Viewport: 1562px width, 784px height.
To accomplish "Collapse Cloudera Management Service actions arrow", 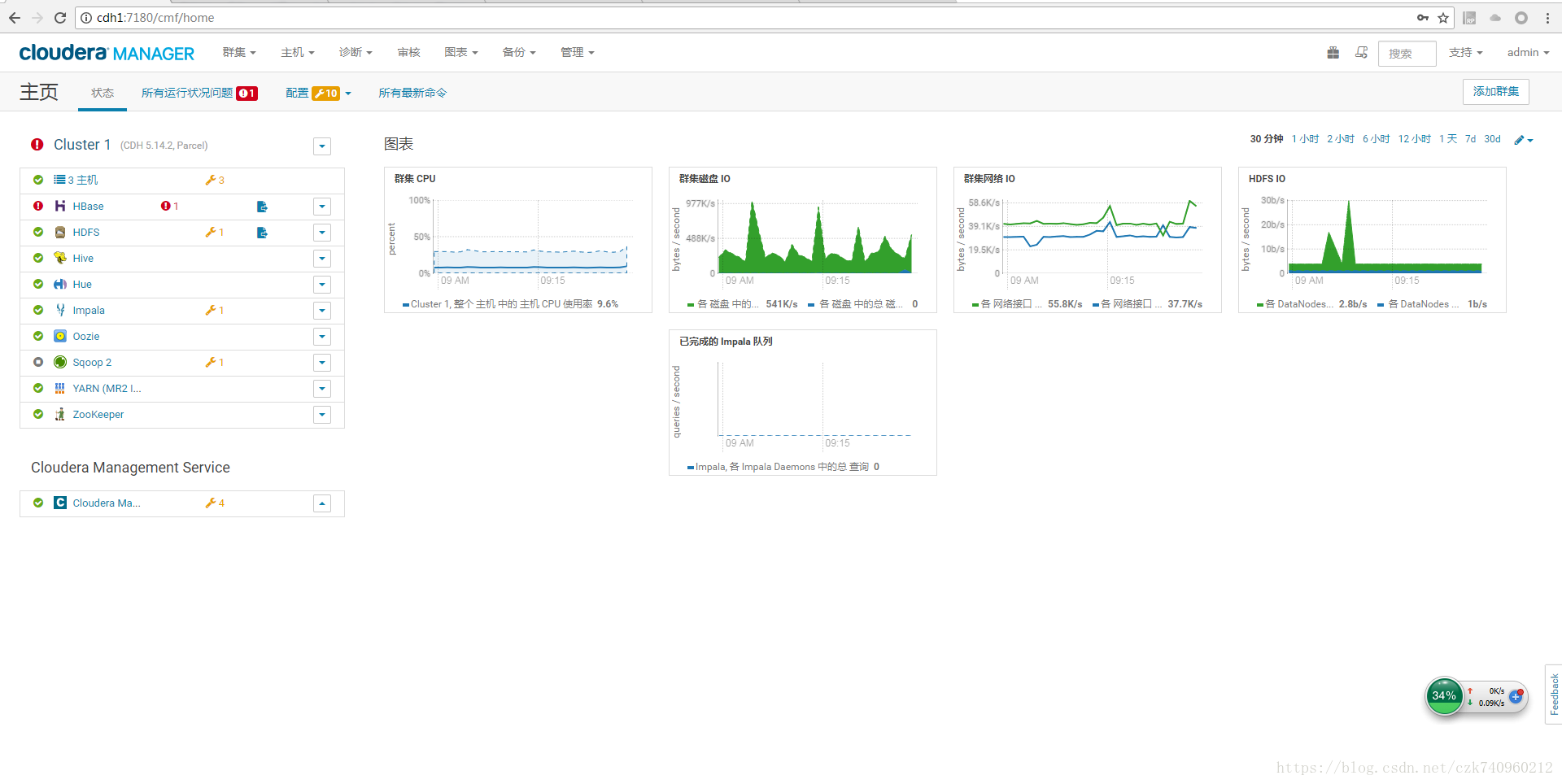I will pos(322,503).
